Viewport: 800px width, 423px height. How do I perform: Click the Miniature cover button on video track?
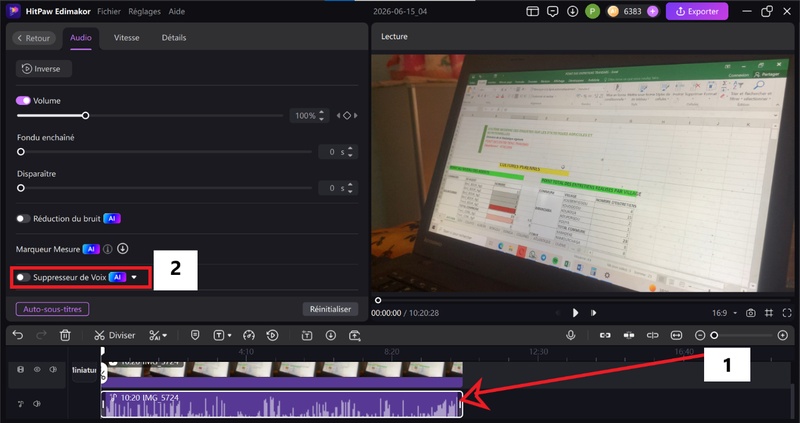[84, 370]
